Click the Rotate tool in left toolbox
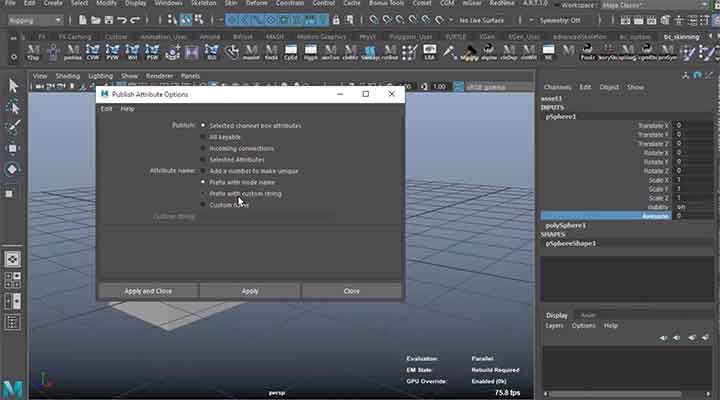 (x=13, y=169)
